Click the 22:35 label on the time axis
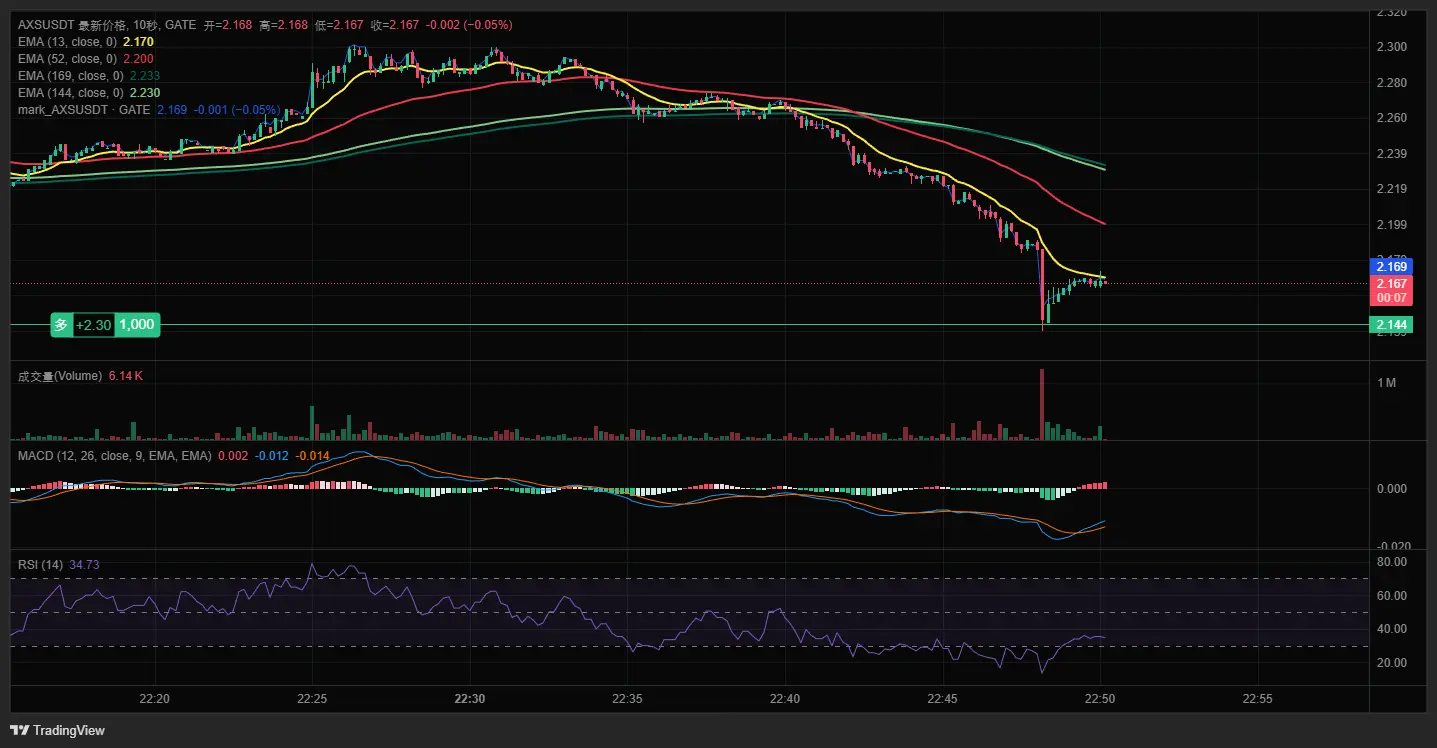Screen dimensions: 1437x748 coord(627,698)
